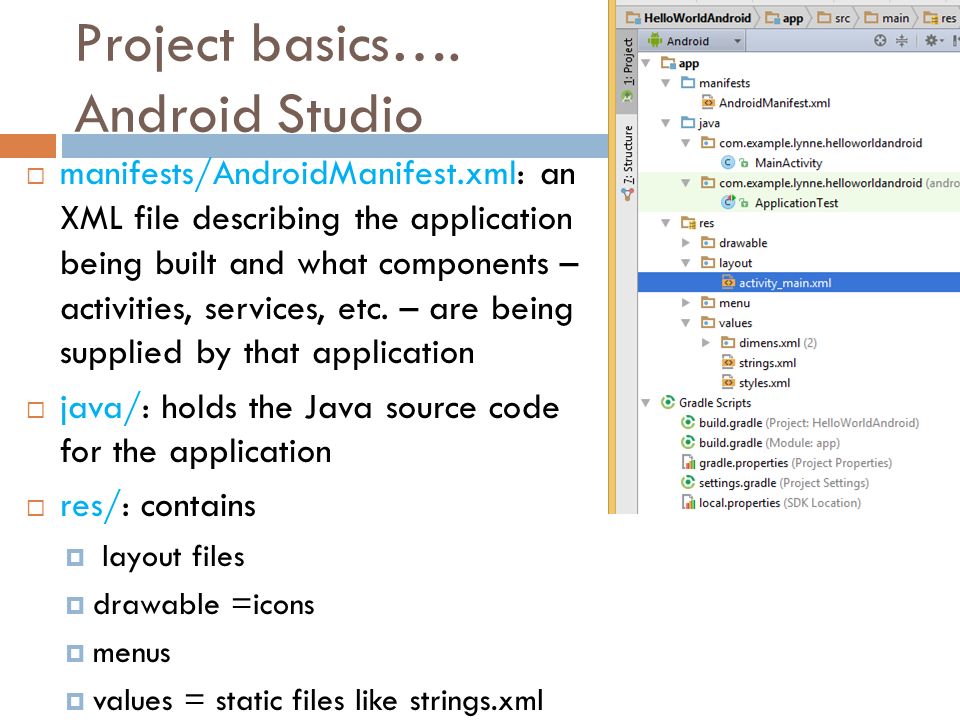Select dimens.xml (2) entry
The width and height of the screenshot is (960, 720).
coord(778,342)
